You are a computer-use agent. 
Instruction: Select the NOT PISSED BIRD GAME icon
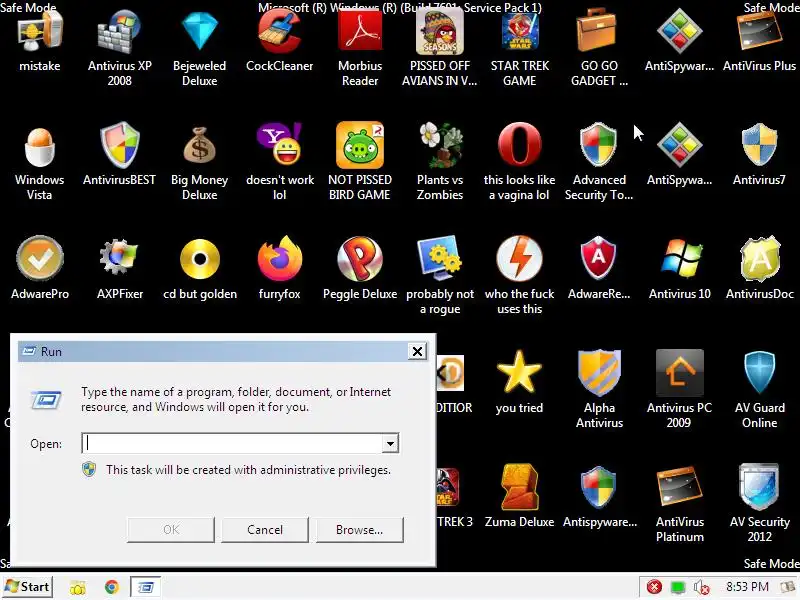click(x=360, y=145)
